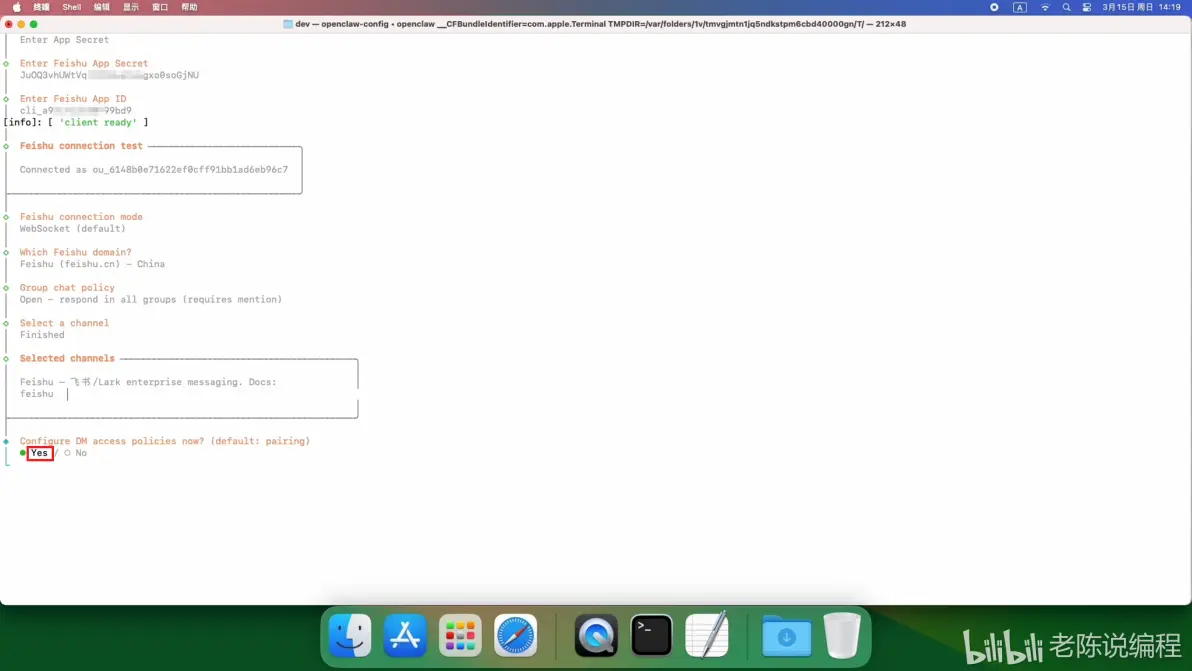Open Finder from the Dock
Image resolution: width=1192 pixels, height=671 pixels.
(350, 635)
